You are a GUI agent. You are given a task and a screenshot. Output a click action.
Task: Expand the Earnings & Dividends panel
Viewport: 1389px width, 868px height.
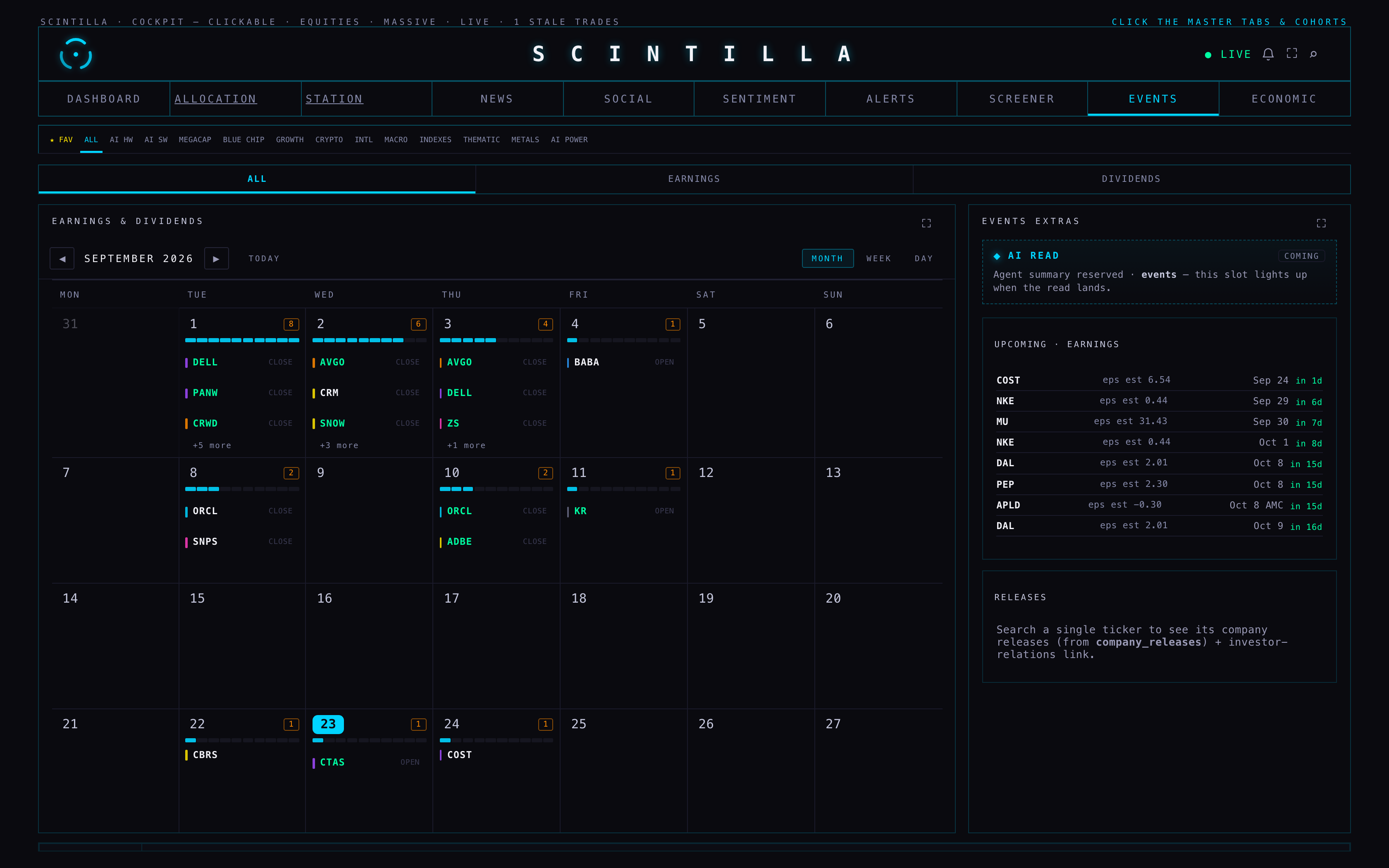[x=926, y=223]
